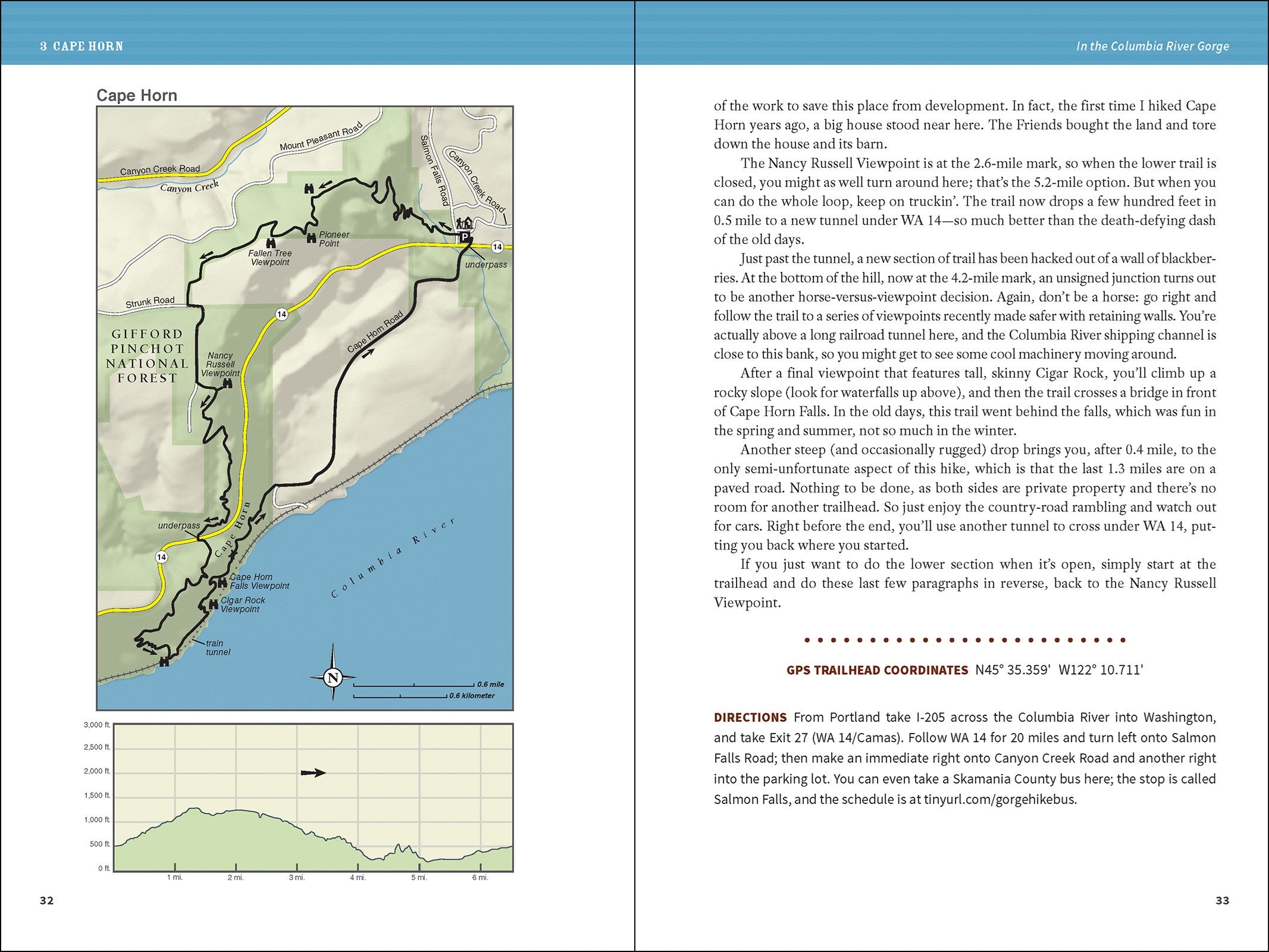Click the coordinate 'W122° 10.711'
Image resolution: width=1269 pixels, height=952 pixels.
pos(1101,670)
